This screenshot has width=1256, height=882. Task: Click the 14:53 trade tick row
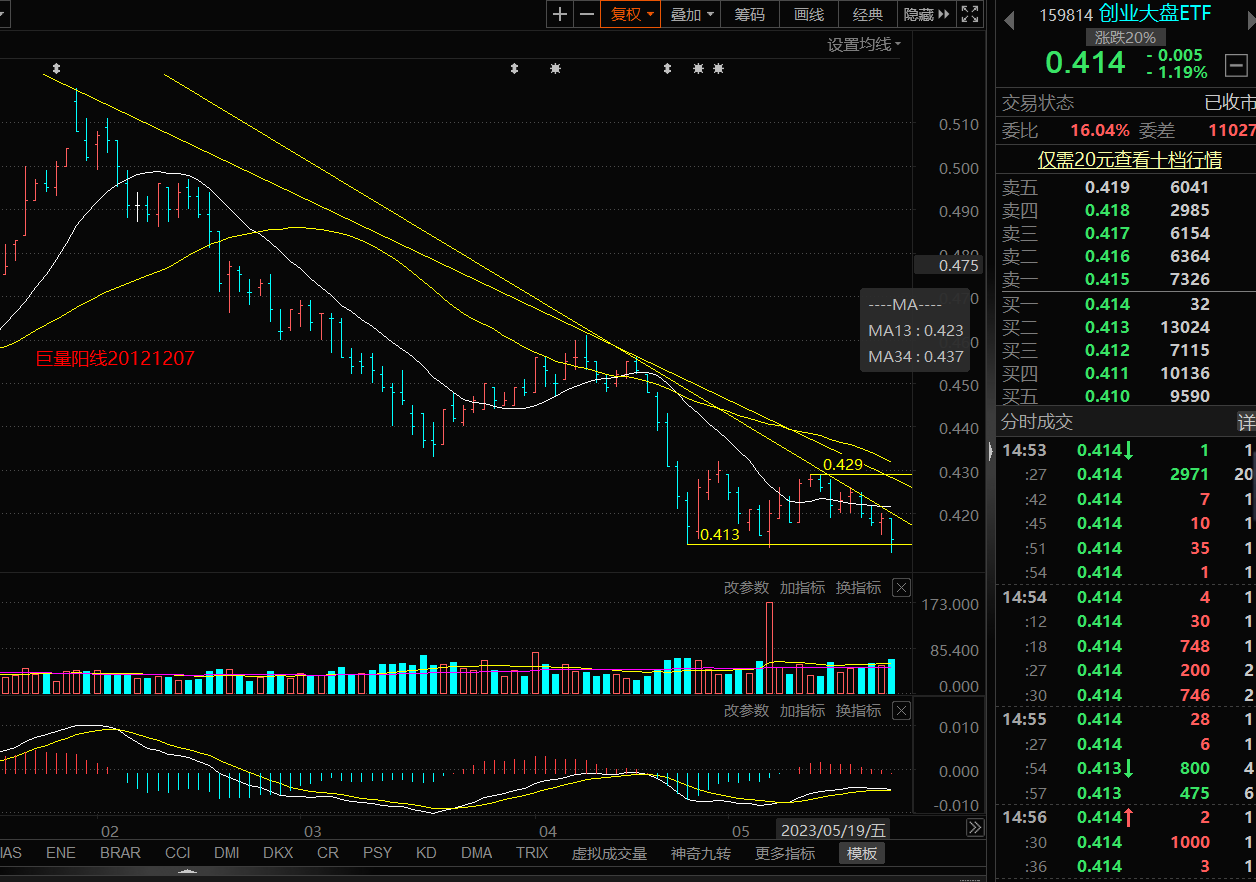tap(1126, 450)
